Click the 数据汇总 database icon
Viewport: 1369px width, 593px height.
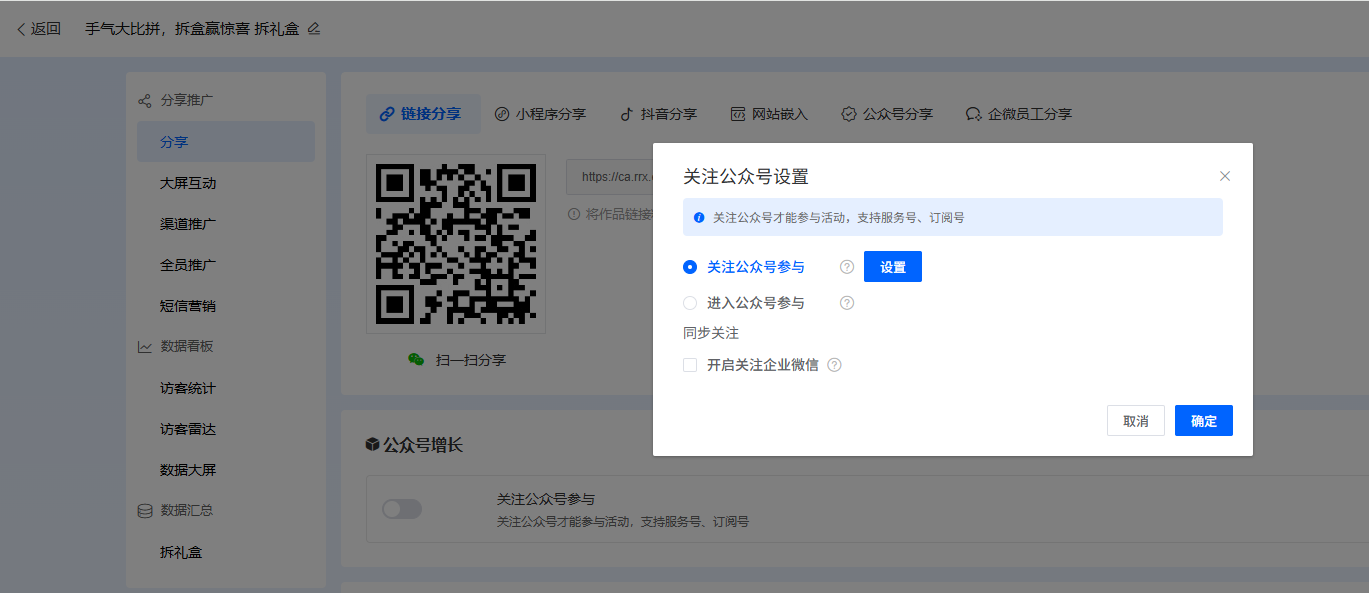145,510
